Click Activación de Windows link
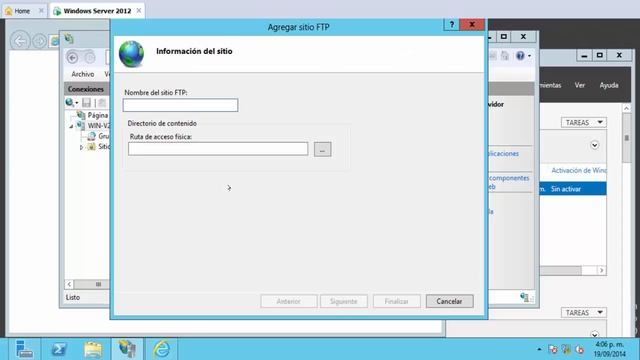The height and width of the screenshot is (360, 640). [x=579, y=170]
